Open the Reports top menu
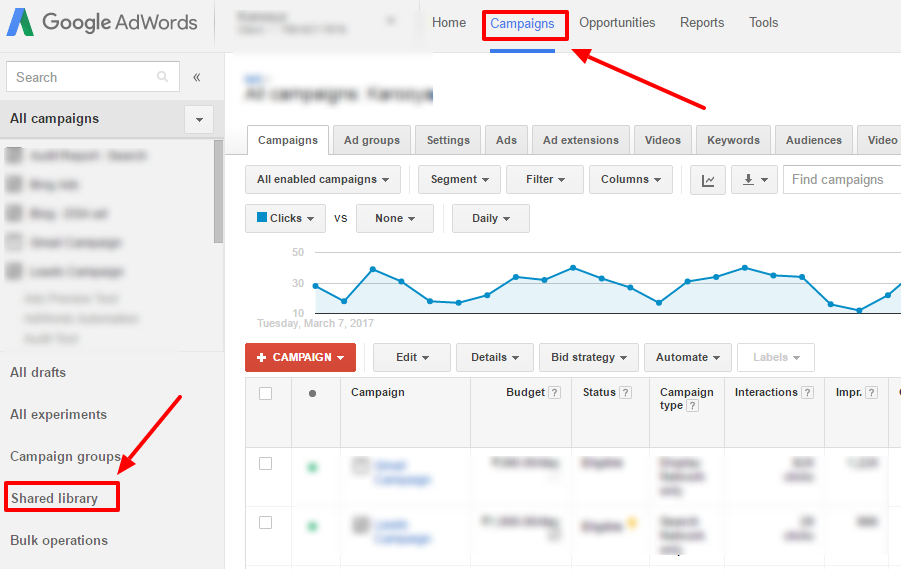Screen dimensions: 901x569 point(702,23)
